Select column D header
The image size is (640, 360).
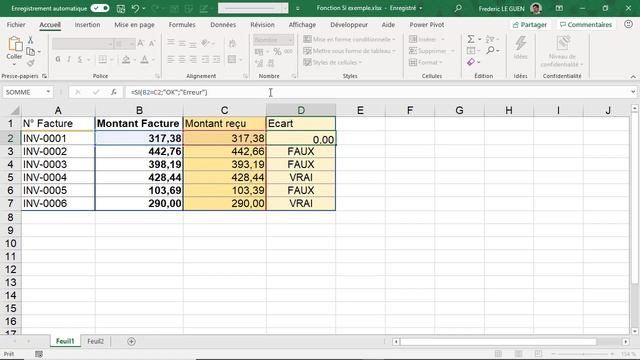(x=301, y=110)
